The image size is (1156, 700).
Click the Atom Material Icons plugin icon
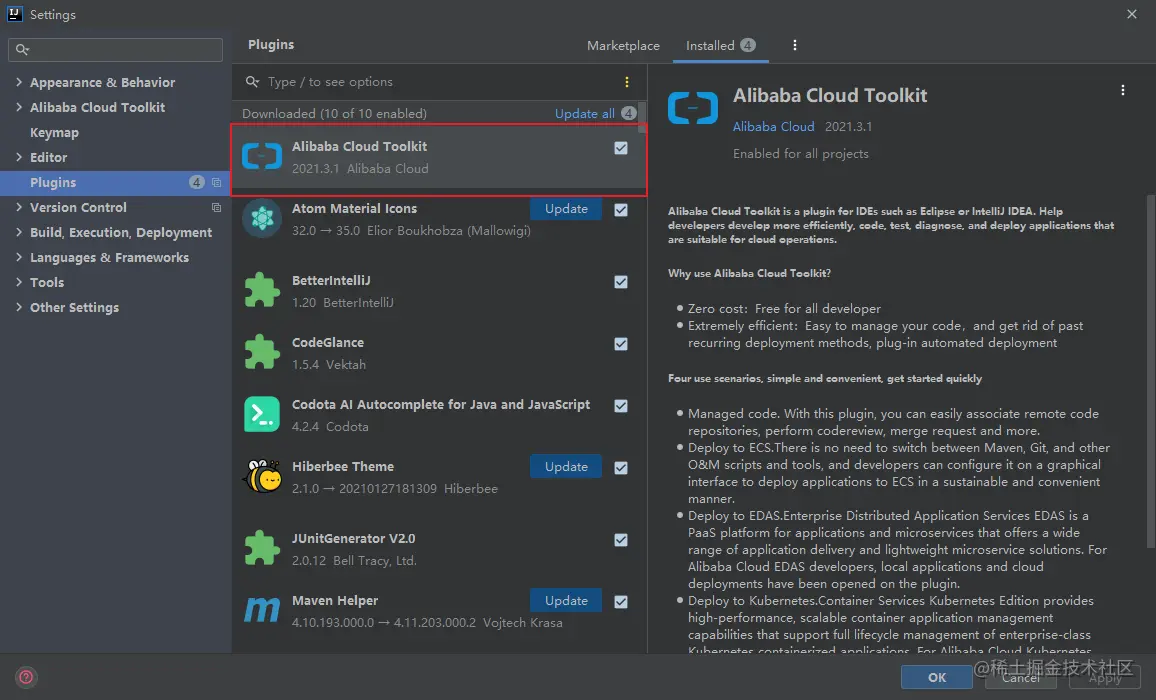262,218
